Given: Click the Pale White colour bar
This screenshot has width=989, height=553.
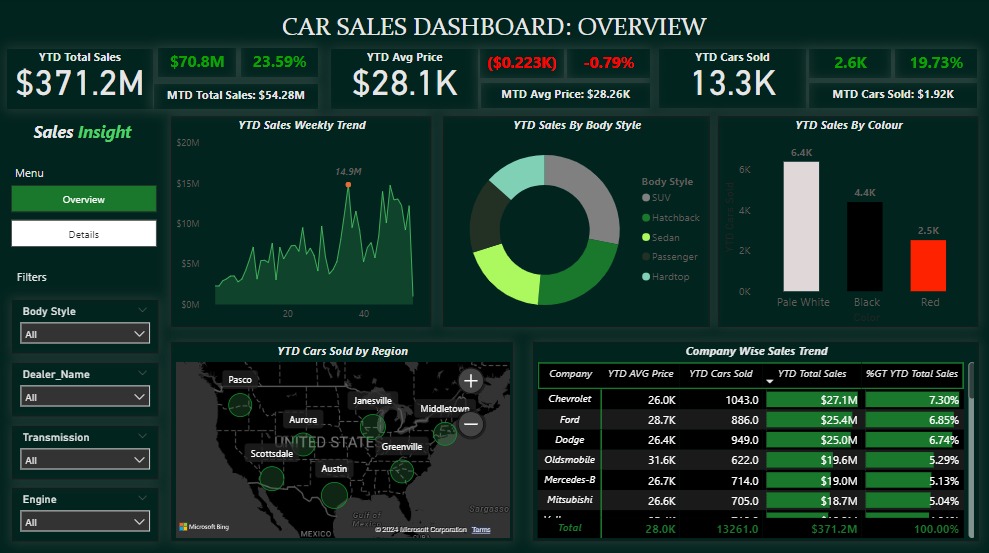Looking at the screenshot, I should coord(801,226).
